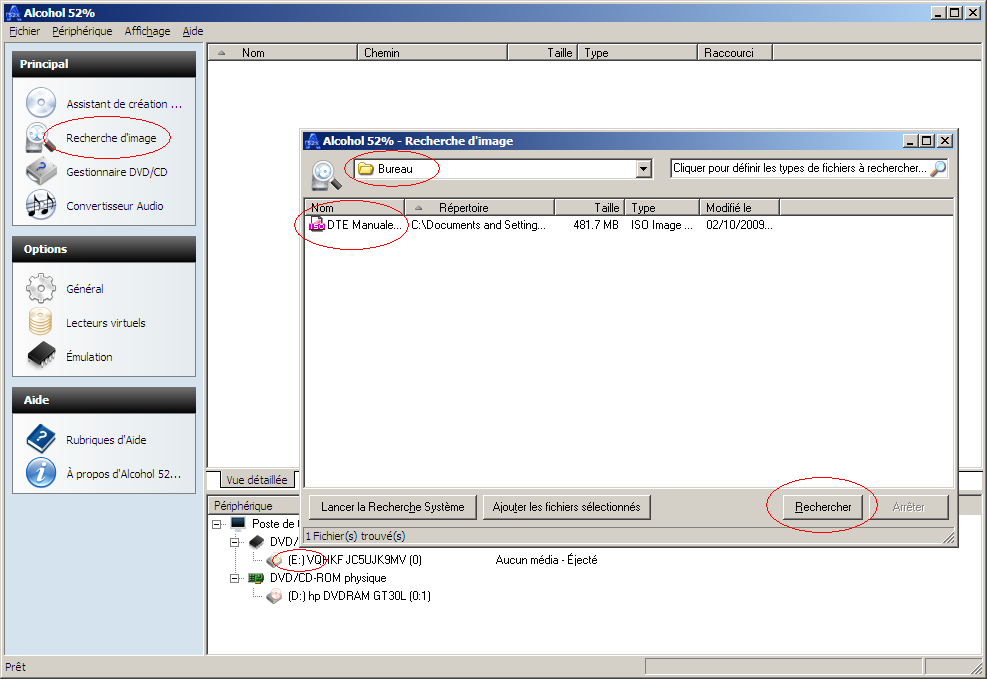987x679 pixels.
Task: Select the Vue détaillée tab
Action: tap(256, 480)
